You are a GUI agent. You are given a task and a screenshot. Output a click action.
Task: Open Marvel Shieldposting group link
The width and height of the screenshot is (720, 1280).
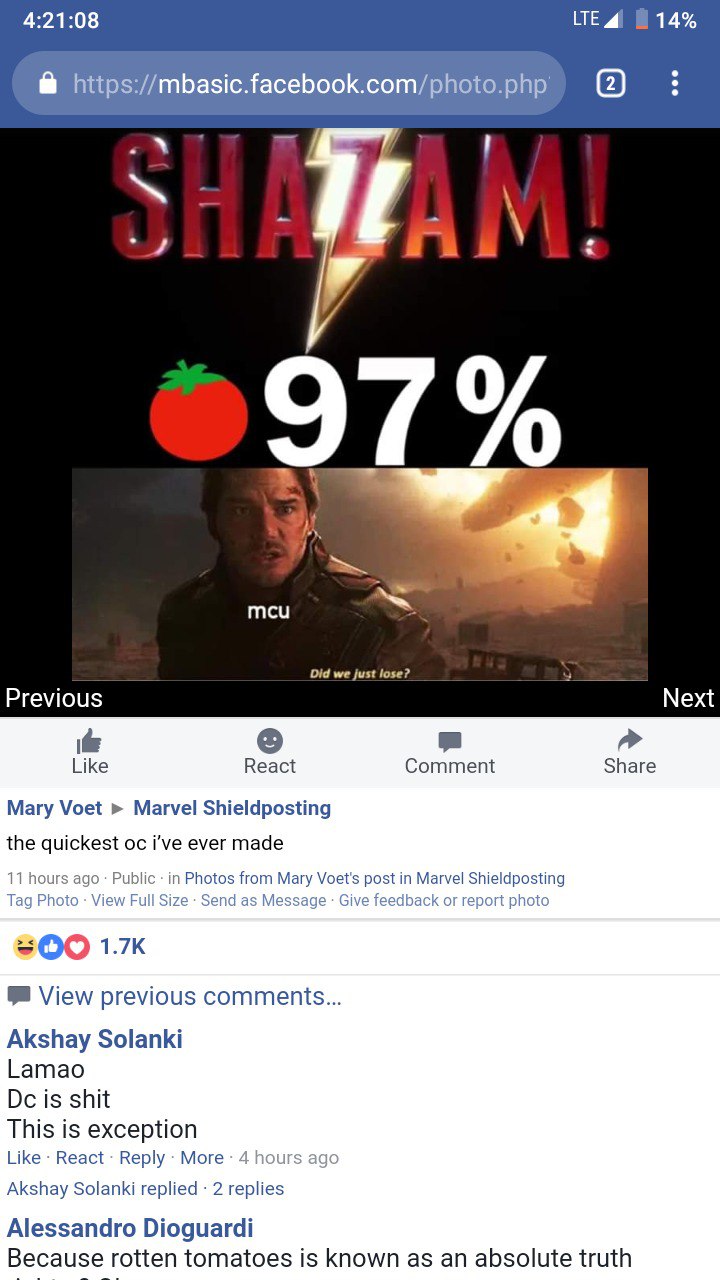tap(232, 808)
